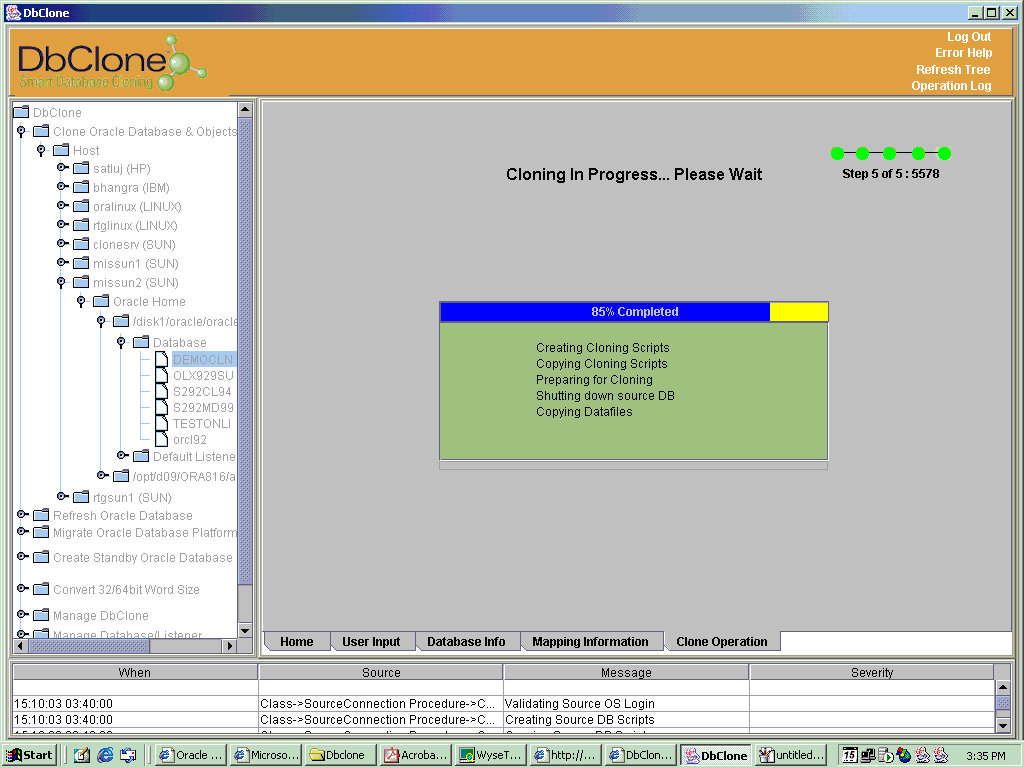Click the Manage DbClone folder icon
The image size is (1024, 768).
coord(41,615)
